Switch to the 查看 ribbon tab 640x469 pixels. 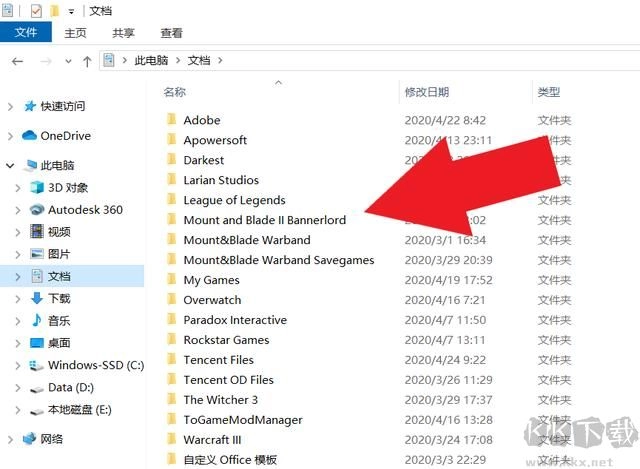pos(171,32)
